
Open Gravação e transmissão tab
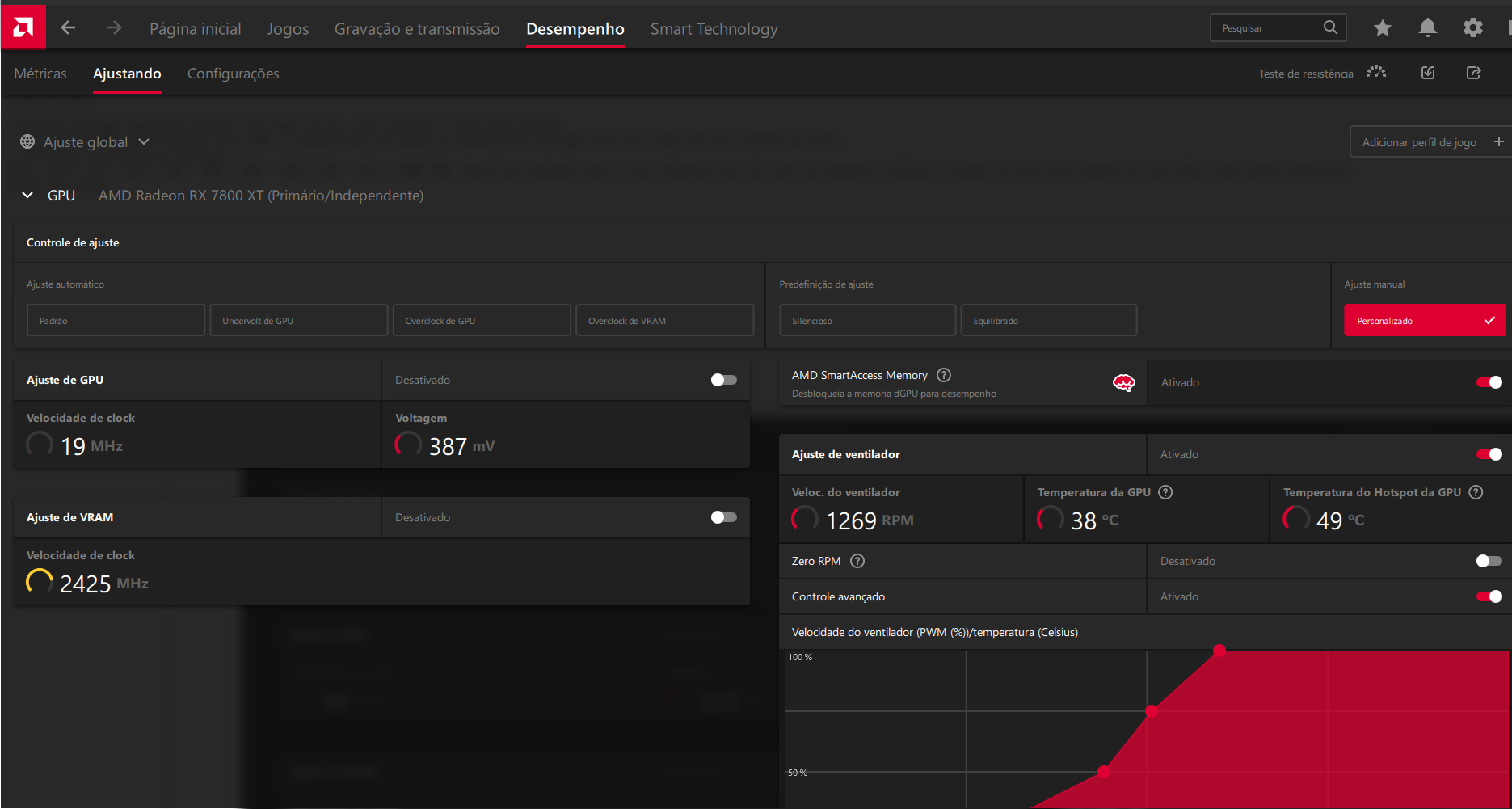coord(417,28)
